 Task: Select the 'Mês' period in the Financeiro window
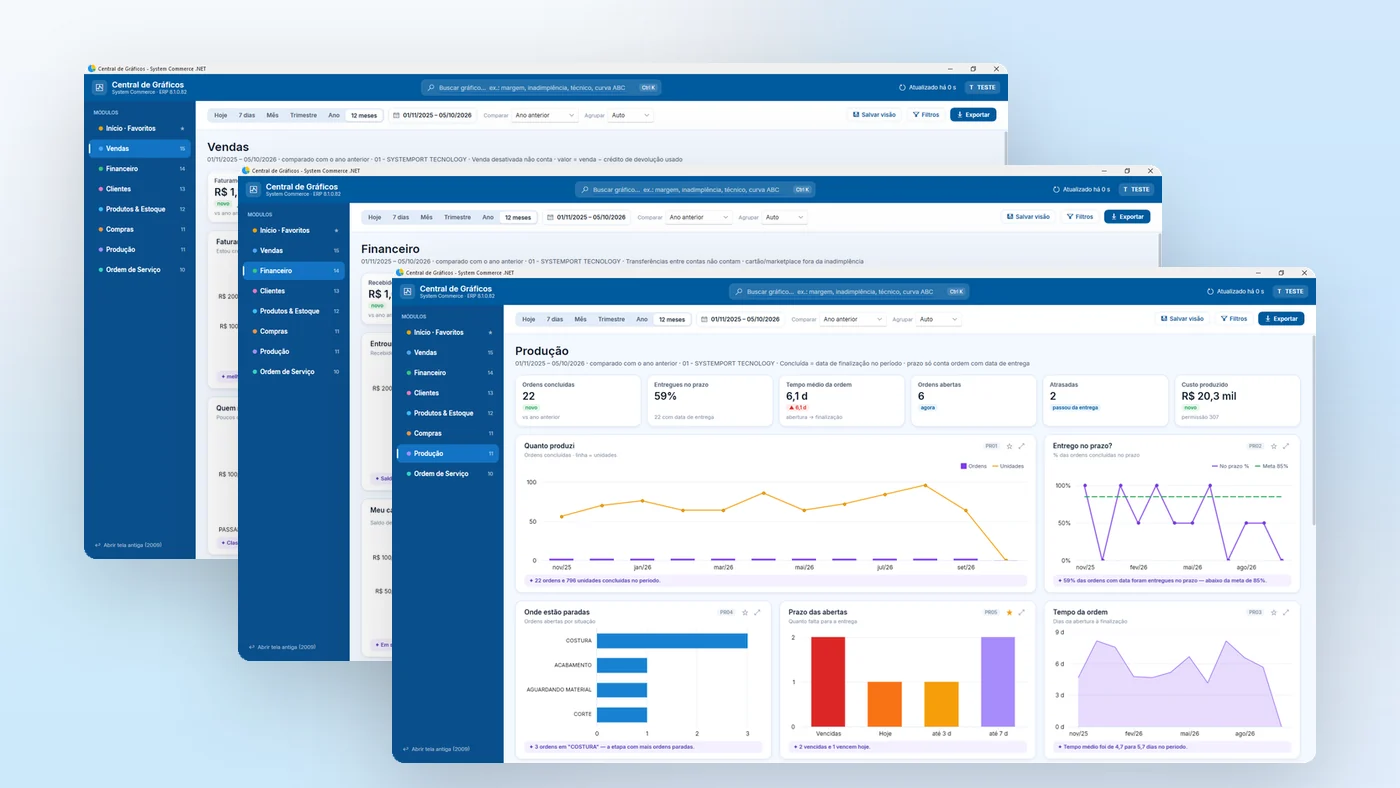pyautogui.click(x=427, y=217)
